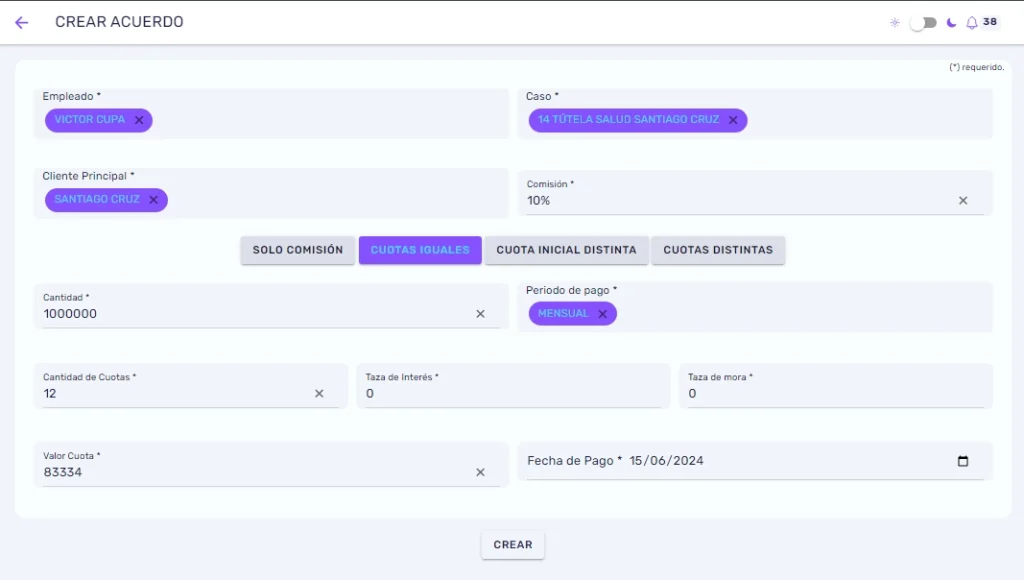
Task: Select the SOLO COMISIÓN tab
Action: click(298, 250)
